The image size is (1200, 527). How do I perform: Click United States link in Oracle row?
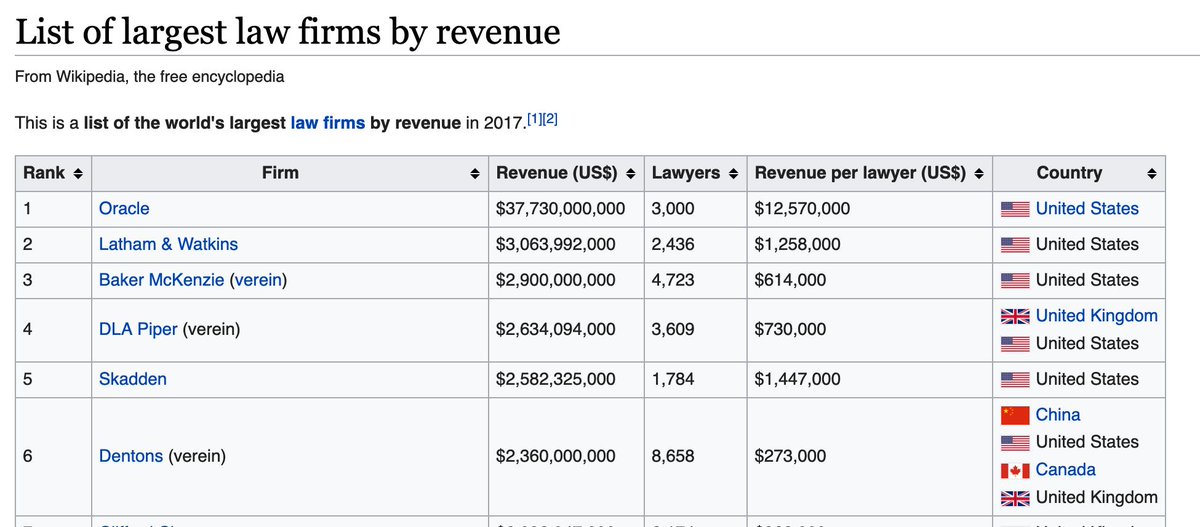[x=1087, y=208]
